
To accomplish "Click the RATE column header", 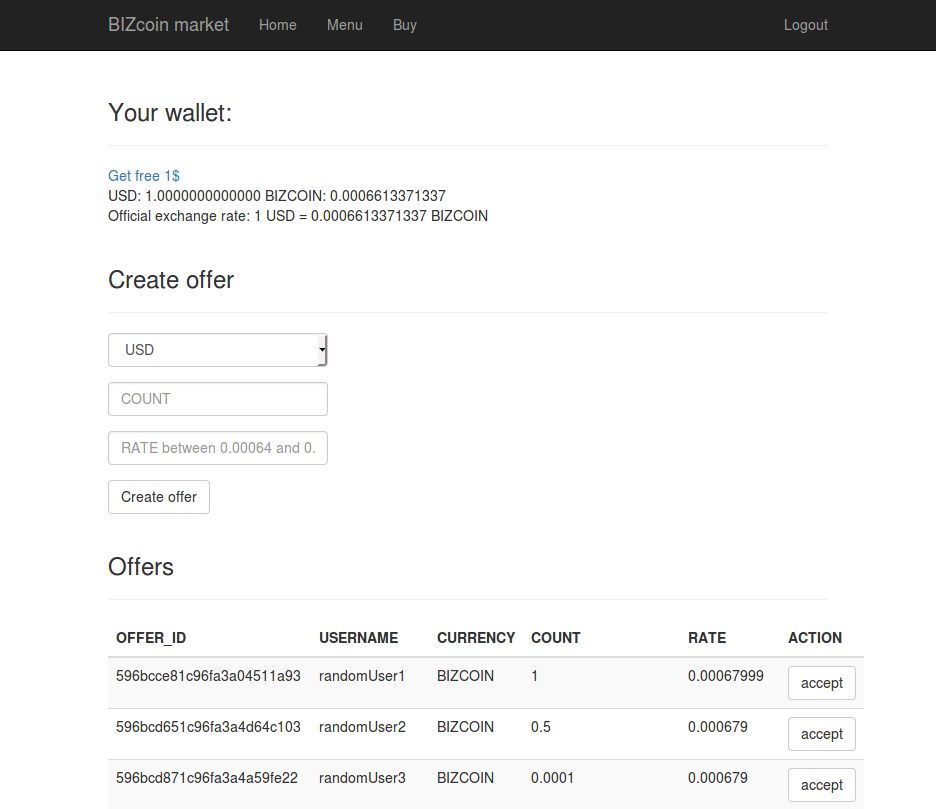I will pos(706,638).
